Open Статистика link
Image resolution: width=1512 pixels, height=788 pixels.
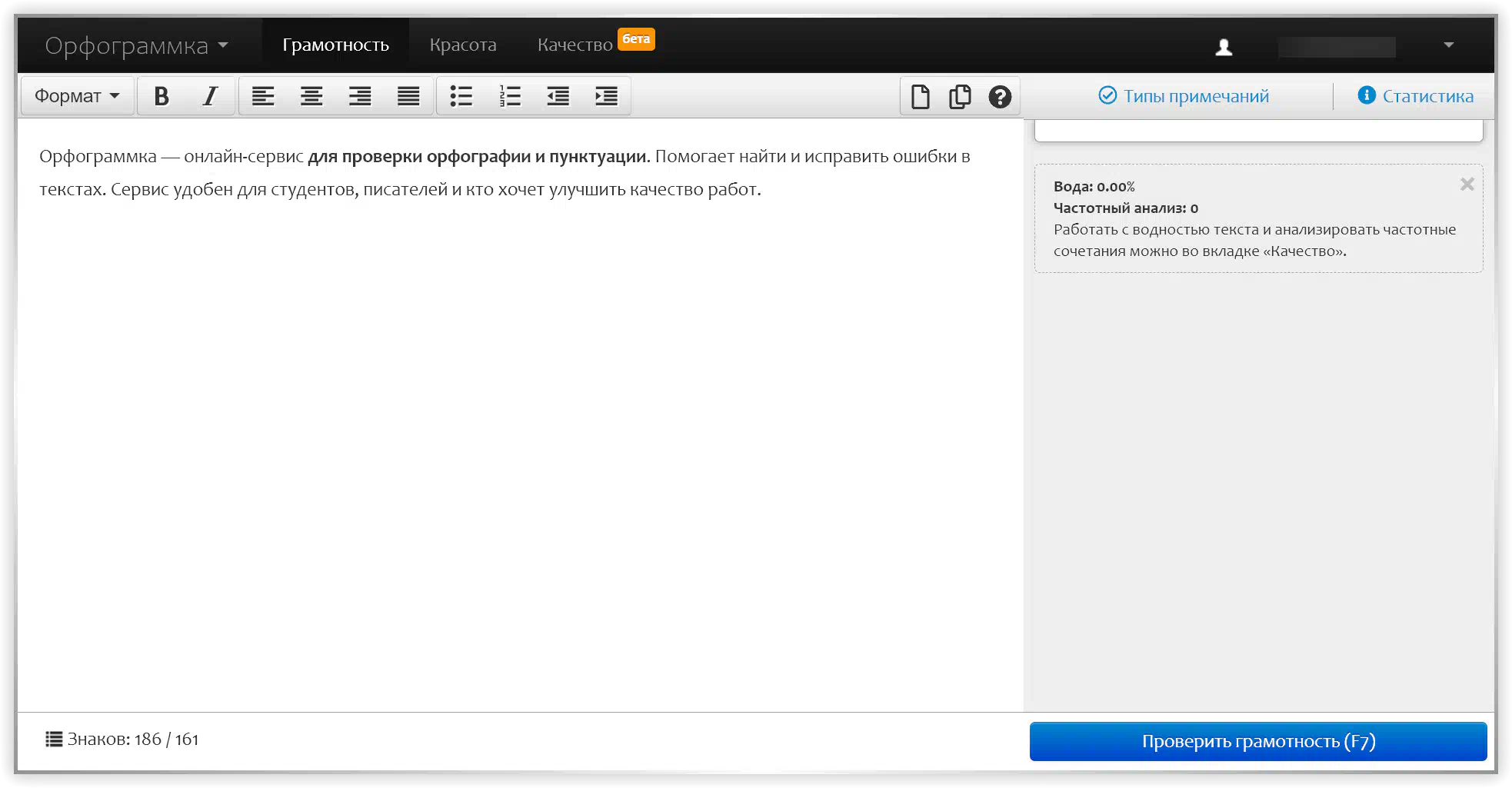1416,96
